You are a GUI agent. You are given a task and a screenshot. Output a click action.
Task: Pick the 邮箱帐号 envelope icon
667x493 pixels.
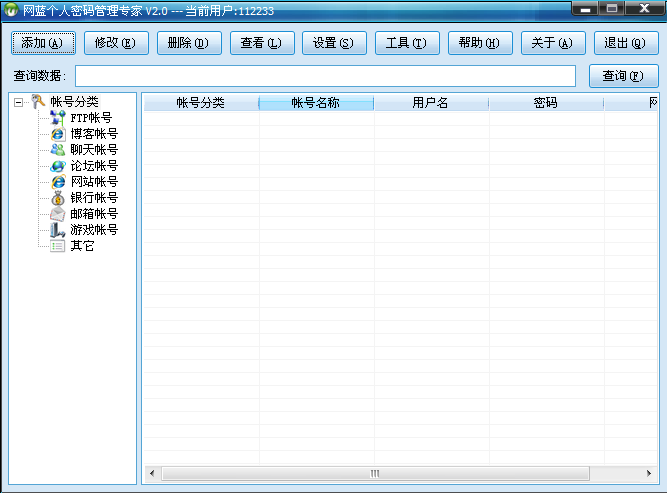[57, 214]
